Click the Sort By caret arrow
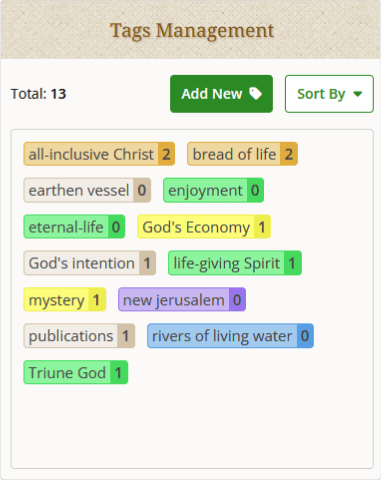Viewport: 381px width, 480px height. pos(358,94)
